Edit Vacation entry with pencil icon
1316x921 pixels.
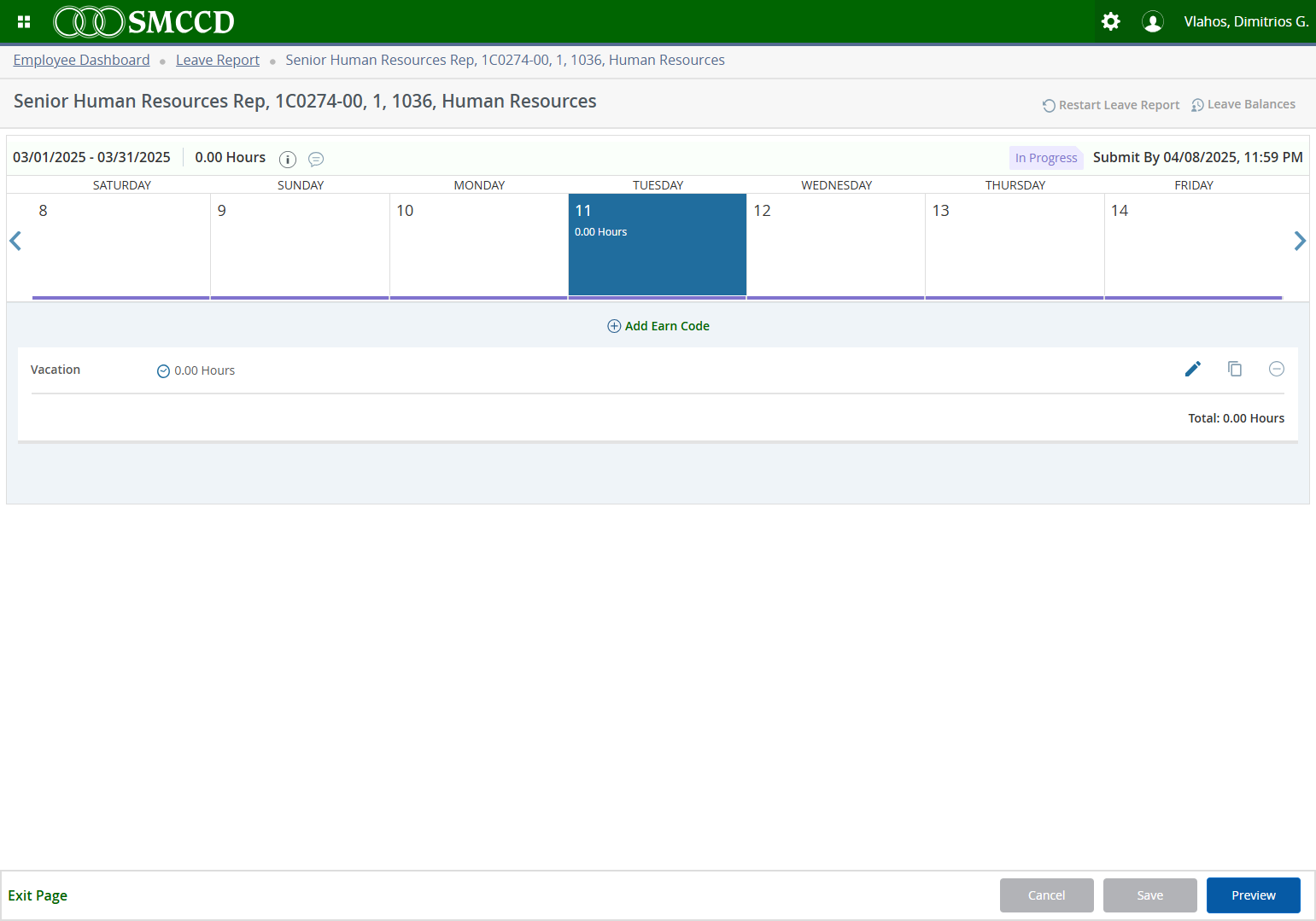tap(1193, 369)
